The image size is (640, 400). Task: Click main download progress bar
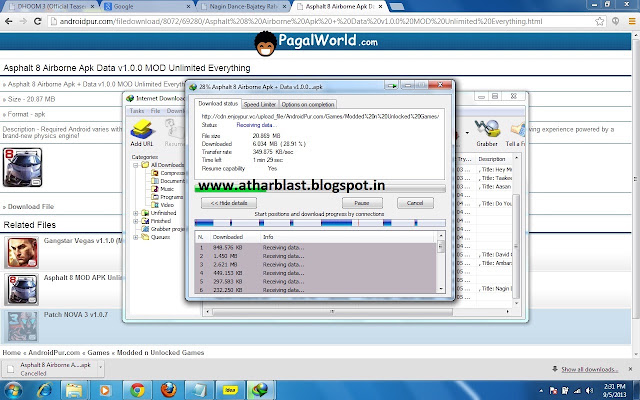pyautogui.click(x=320, y=188)
